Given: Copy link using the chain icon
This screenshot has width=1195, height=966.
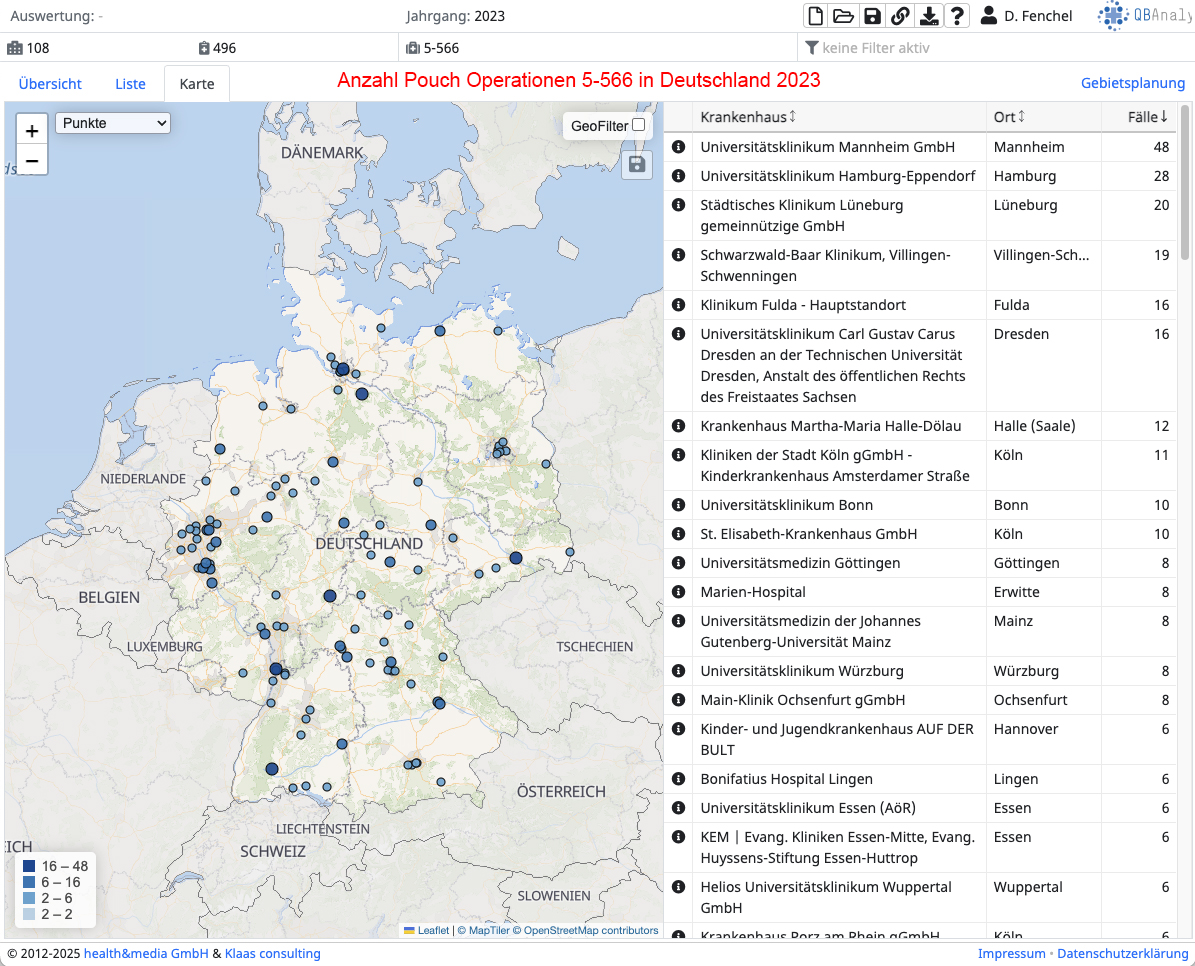Looking at the screenshot, I should tap(900, 15).
